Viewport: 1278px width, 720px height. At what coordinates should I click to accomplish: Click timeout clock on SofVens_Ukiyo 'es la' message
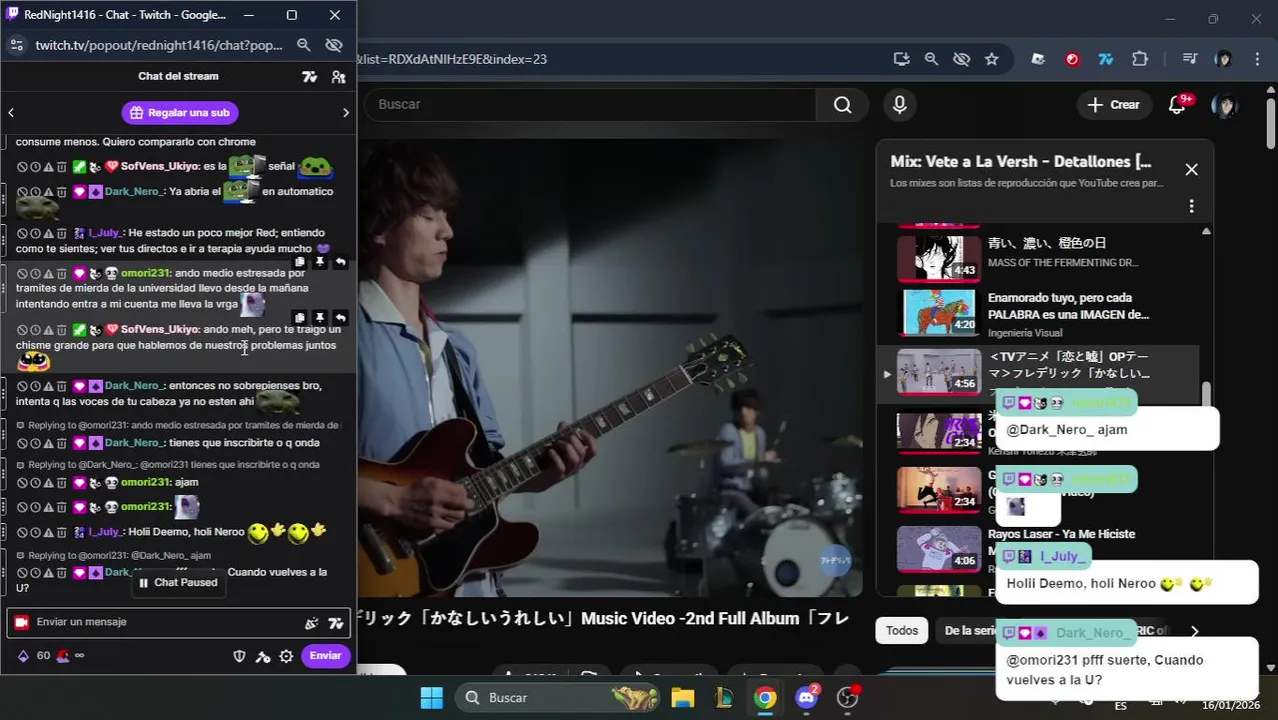[x=35, y=167]
